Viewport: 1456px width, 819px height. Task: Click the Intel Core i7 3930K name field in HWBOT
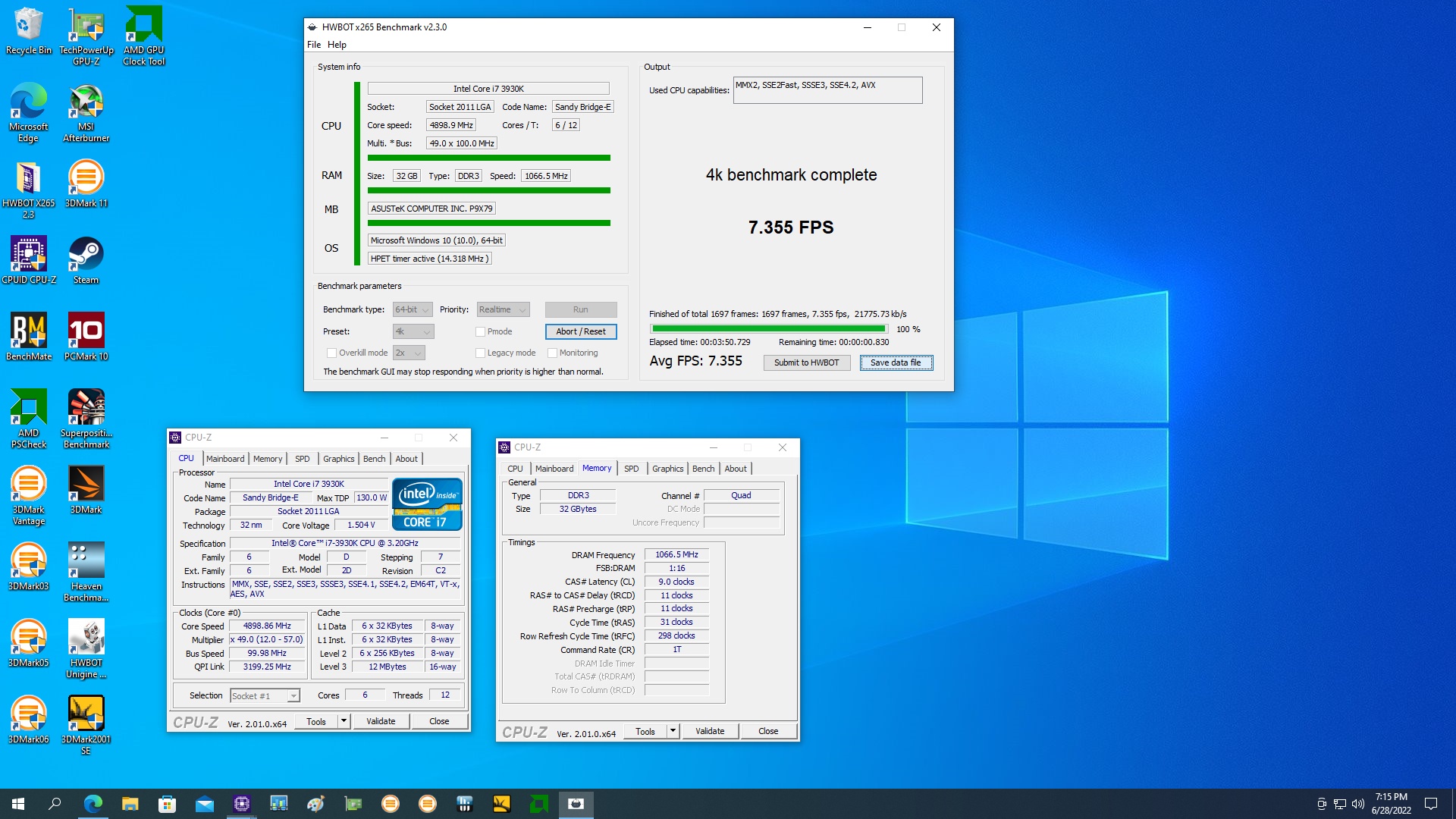pyautogui.click(x=488, y=89)
